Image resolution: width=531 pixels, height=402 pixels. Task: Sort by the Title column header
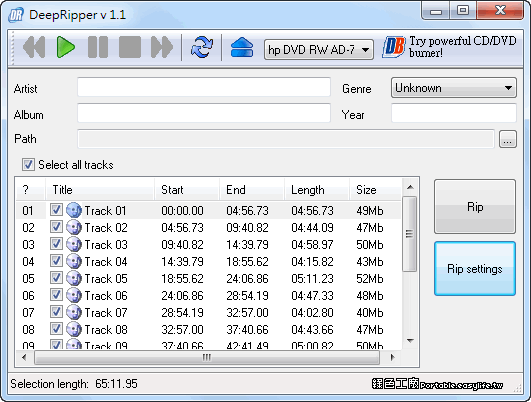click(100, 190)
